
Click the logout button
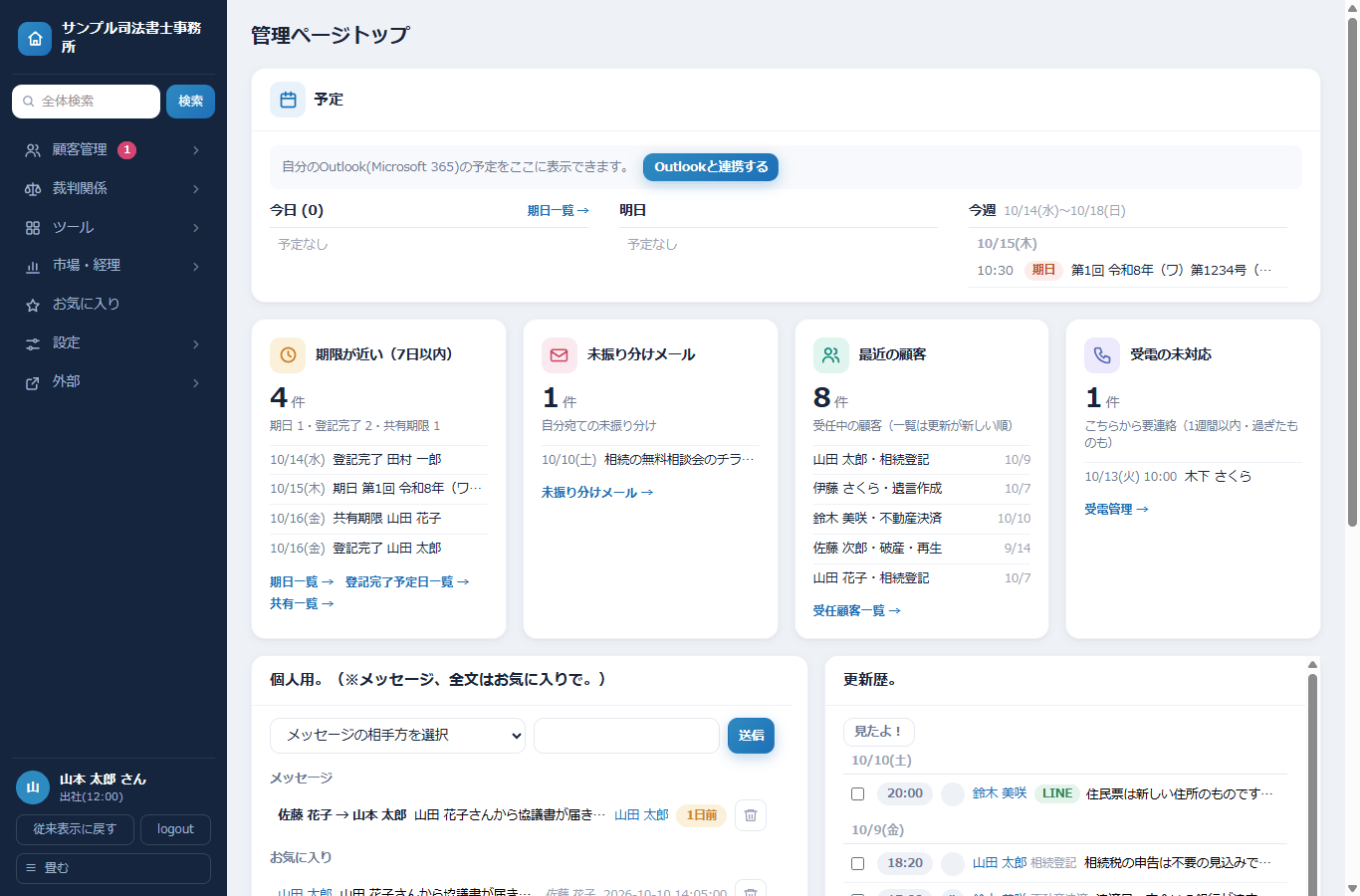tap(175, 829)
